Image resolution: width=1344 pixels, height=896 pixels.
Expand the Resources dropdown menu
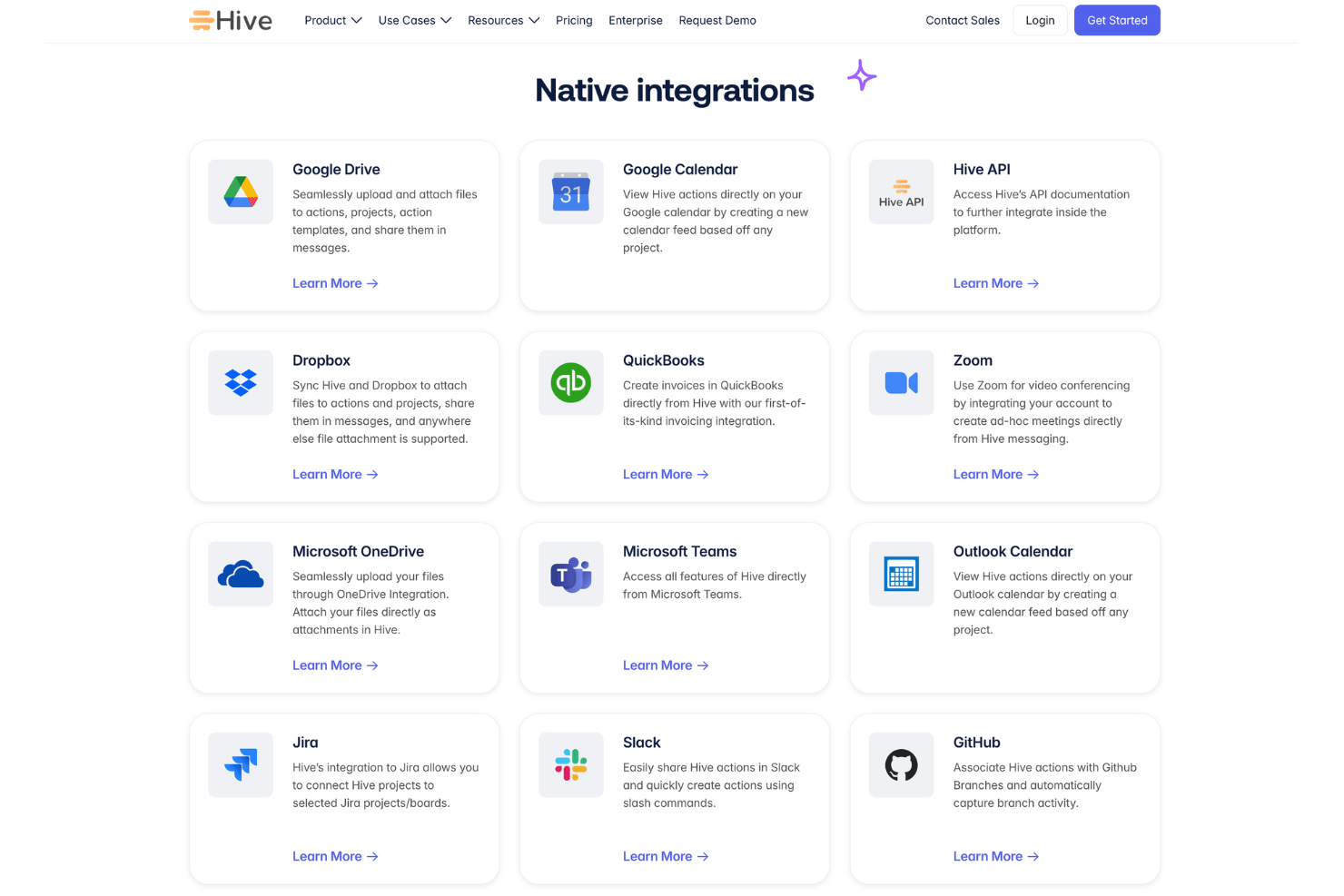pos(504,20)
